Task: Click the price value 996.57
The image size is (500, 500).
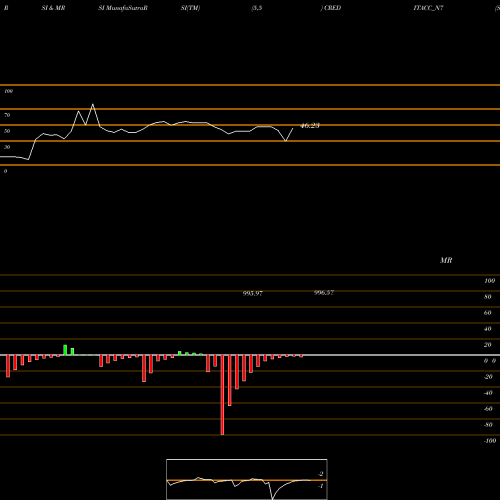Action: point(324,292)
